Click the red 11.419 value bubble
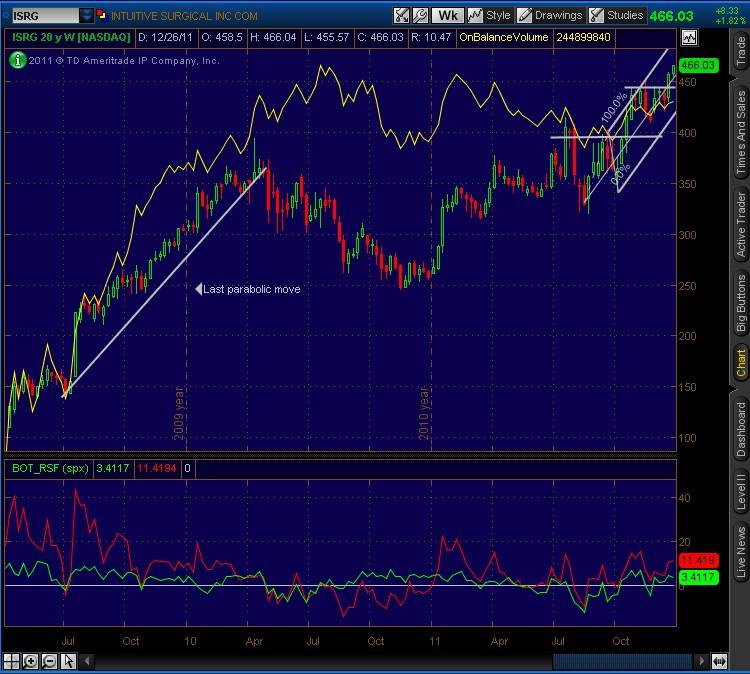Image resolution: width=750 pixels, height=674 pixels. pyautogui.click(x=699, y=560)
